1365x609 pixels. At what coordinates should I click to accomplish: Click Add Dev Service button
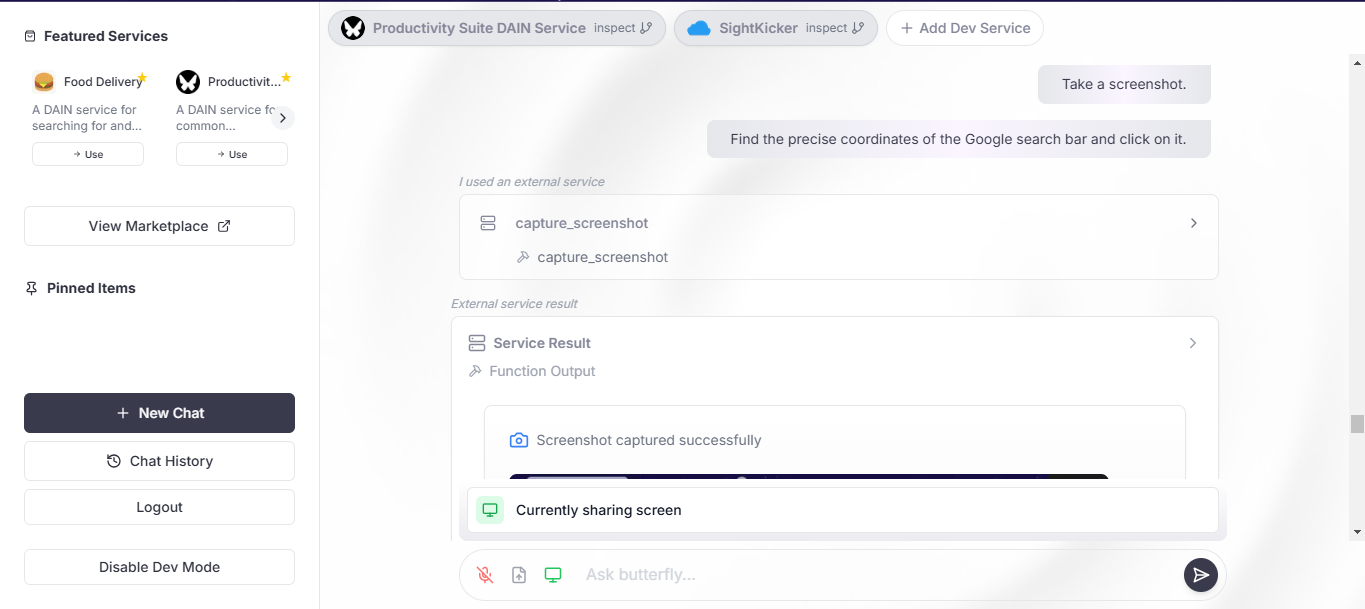pyautogui.click(x=965, y=28)
